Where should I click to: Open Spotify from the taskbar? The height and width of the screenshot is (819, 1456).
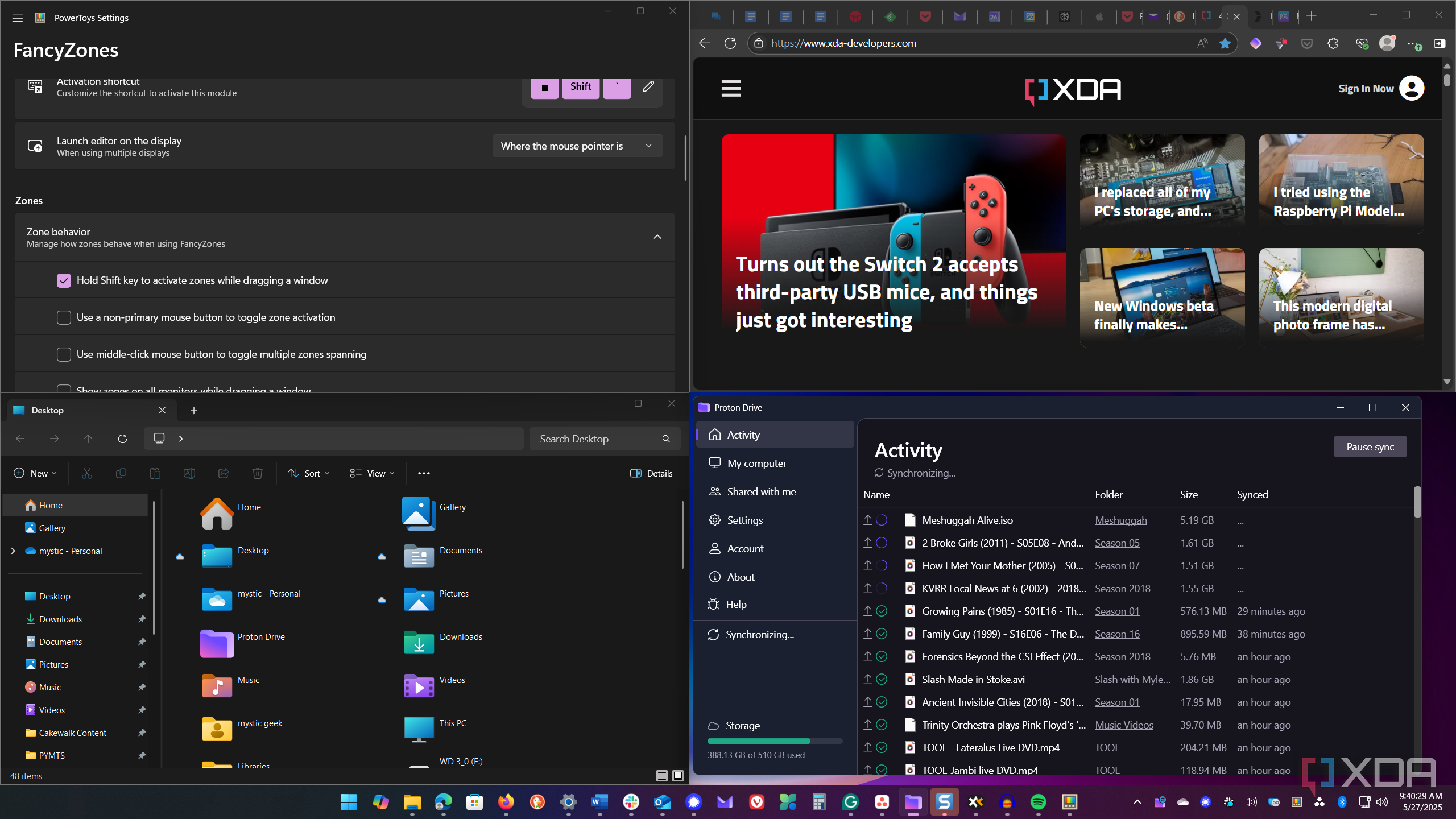(x=1038, y=802)
